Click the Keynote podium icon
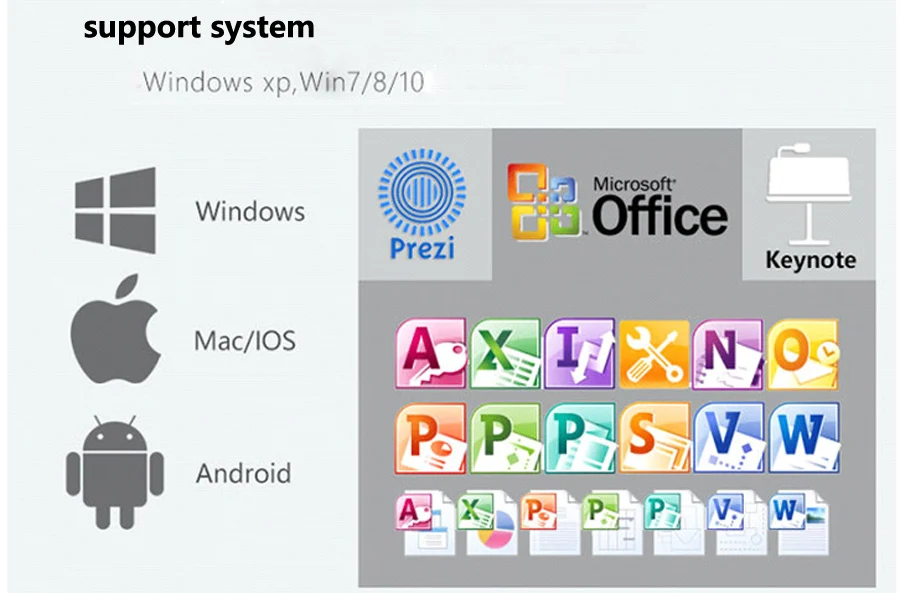Viewport: 900px width, 593px height. point(809,193)
